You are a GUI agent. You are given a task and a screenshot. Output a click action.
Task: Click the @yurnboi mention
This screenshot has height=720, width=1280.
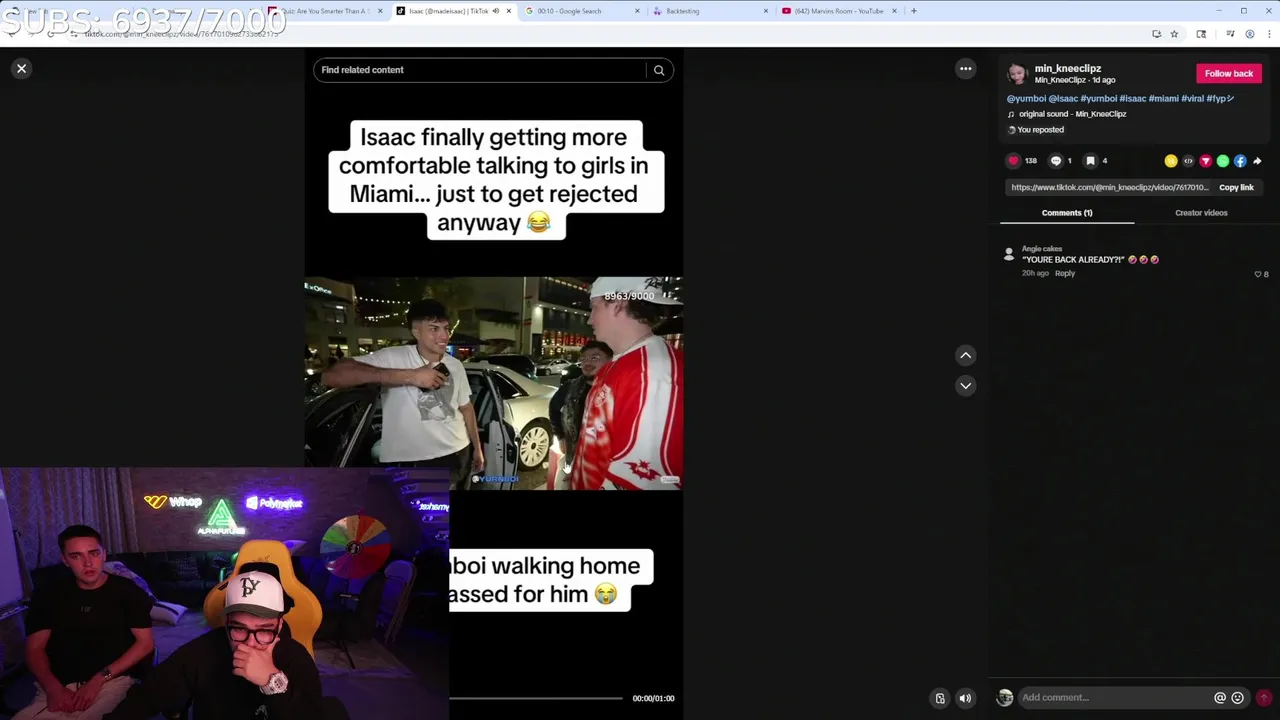coord(1027,99)
